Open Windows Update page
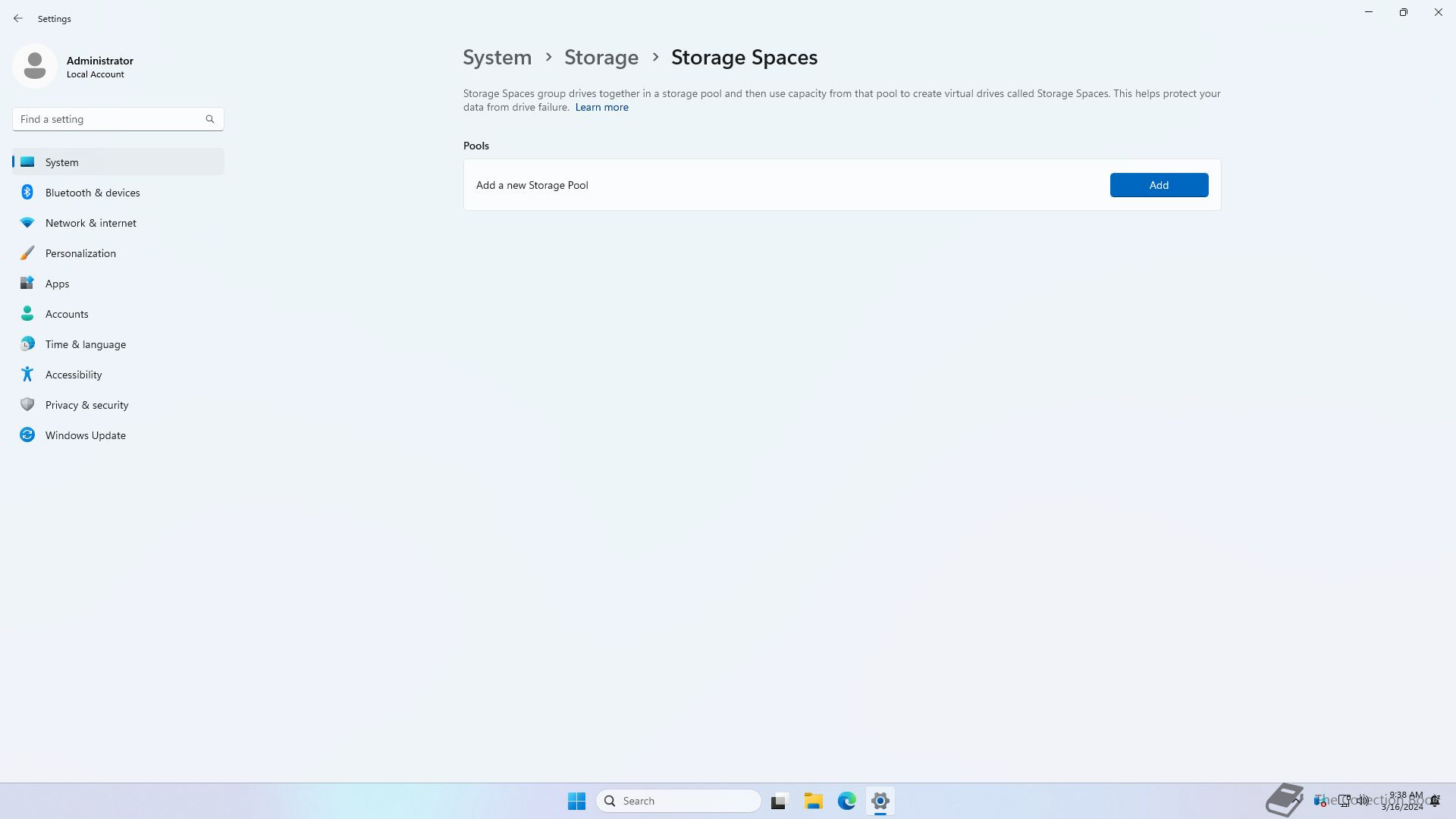 (x=85, y=435)
